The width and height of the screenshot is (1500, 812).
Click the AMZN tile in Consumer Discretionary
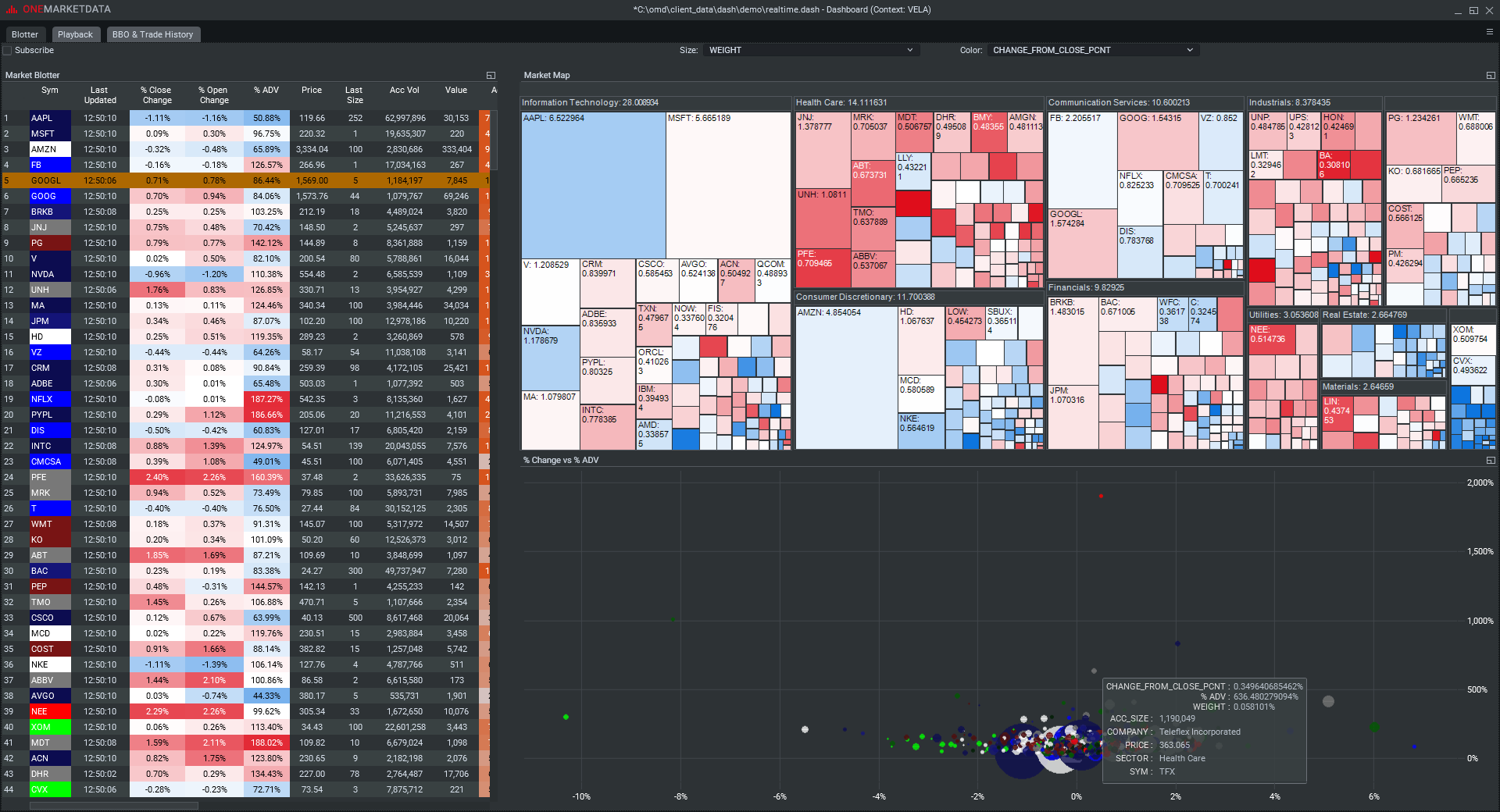pos(846,377)
